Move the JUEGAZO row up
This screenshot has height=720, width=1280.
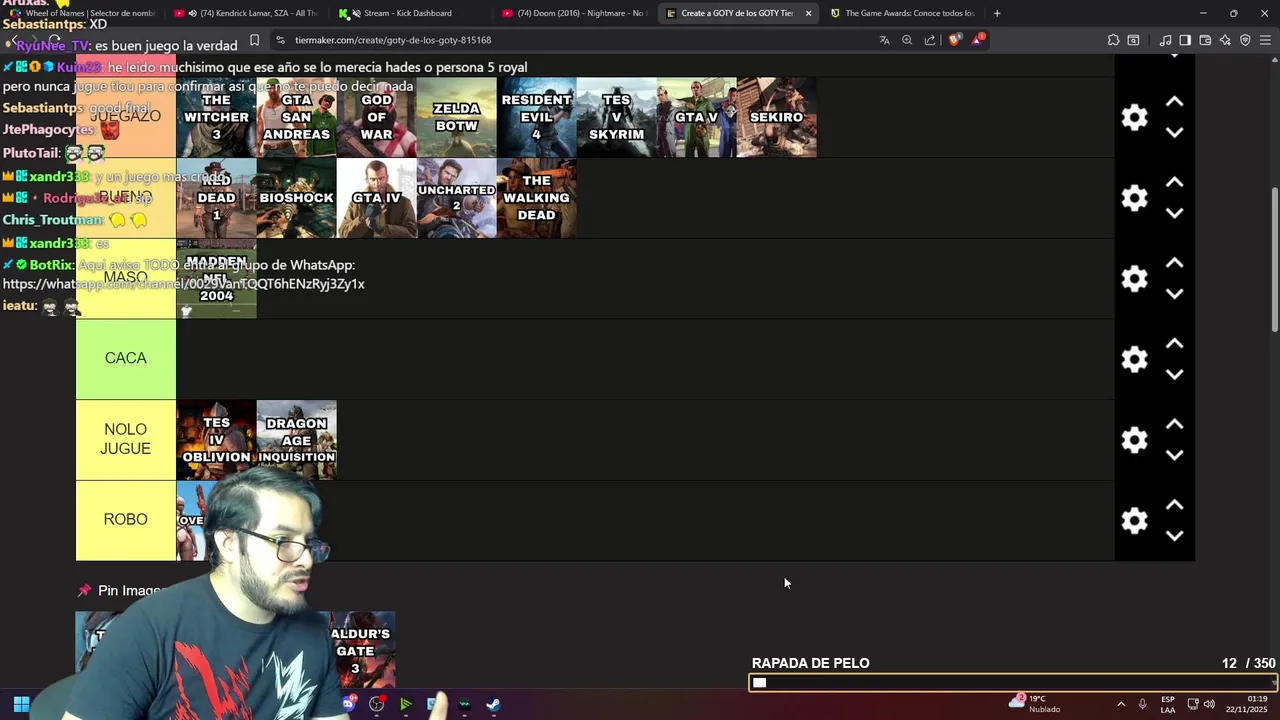pyautogui.click(x=1175, y=102)
